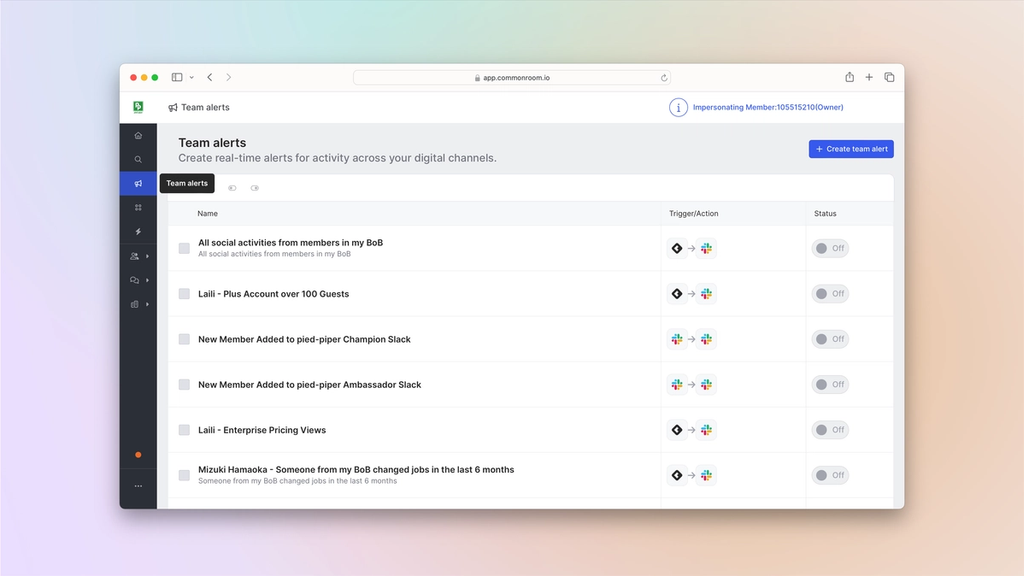This screenshot has width=1024, height=576.
Task: Click the Impersonating Member link
Action: coord(767,107)
